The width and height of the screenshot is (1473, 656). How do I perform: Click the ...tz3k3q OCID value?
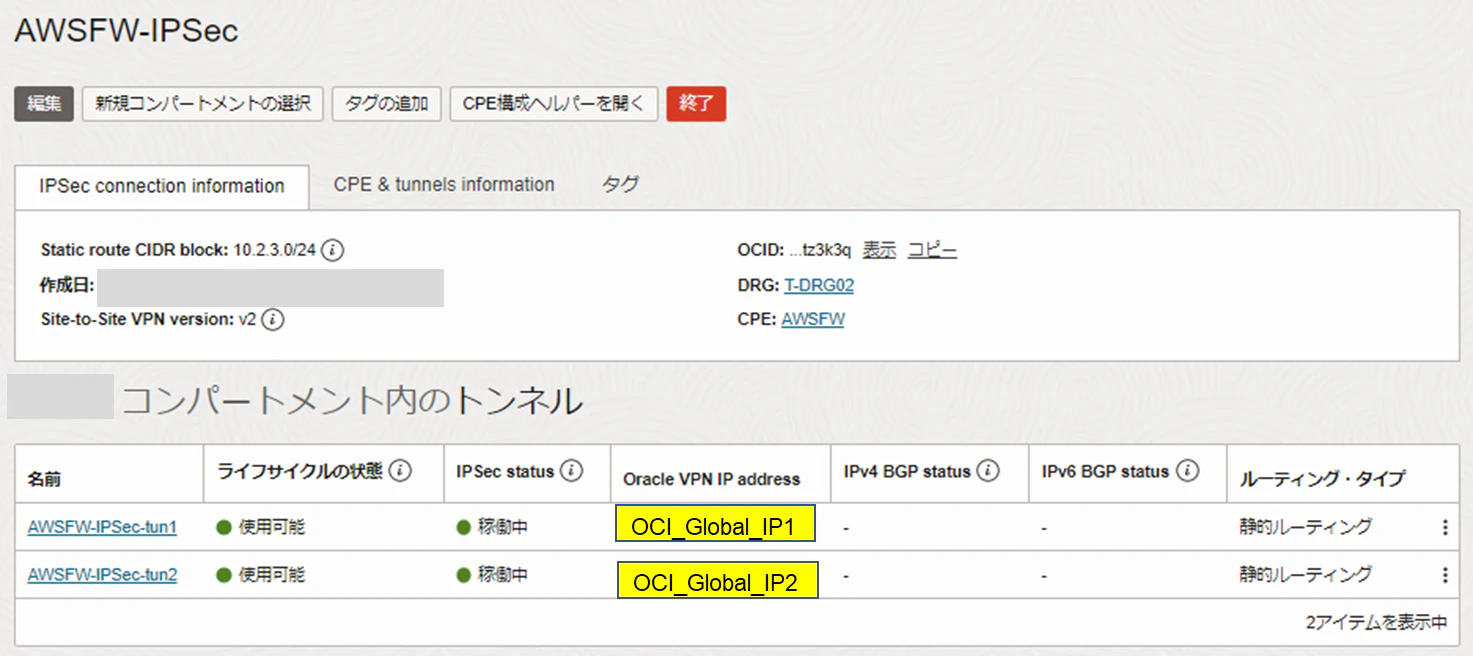[820, 250]
